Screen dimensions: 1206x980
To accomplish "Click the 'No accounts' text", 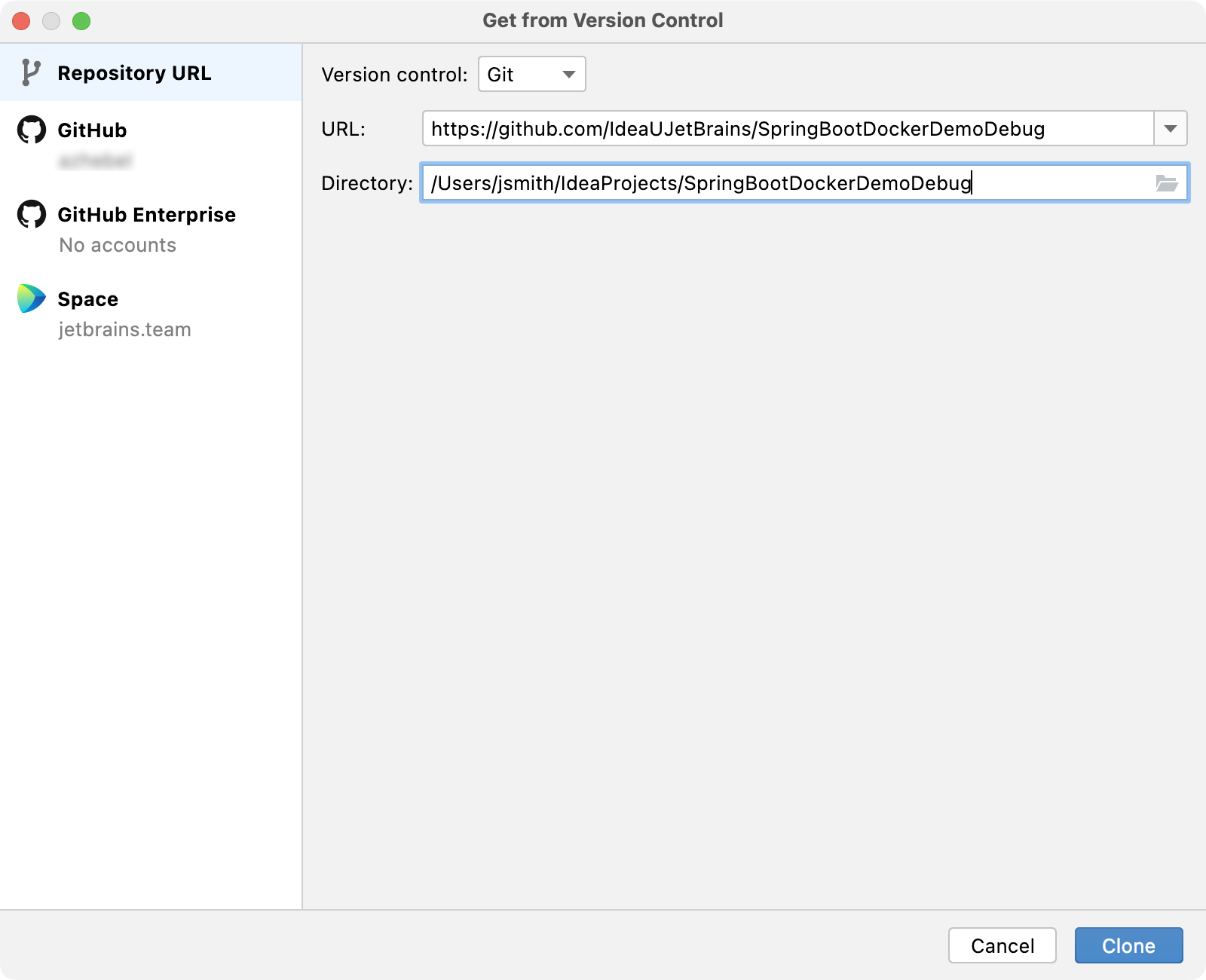I will pyautogui.click(x=118, y=245).
